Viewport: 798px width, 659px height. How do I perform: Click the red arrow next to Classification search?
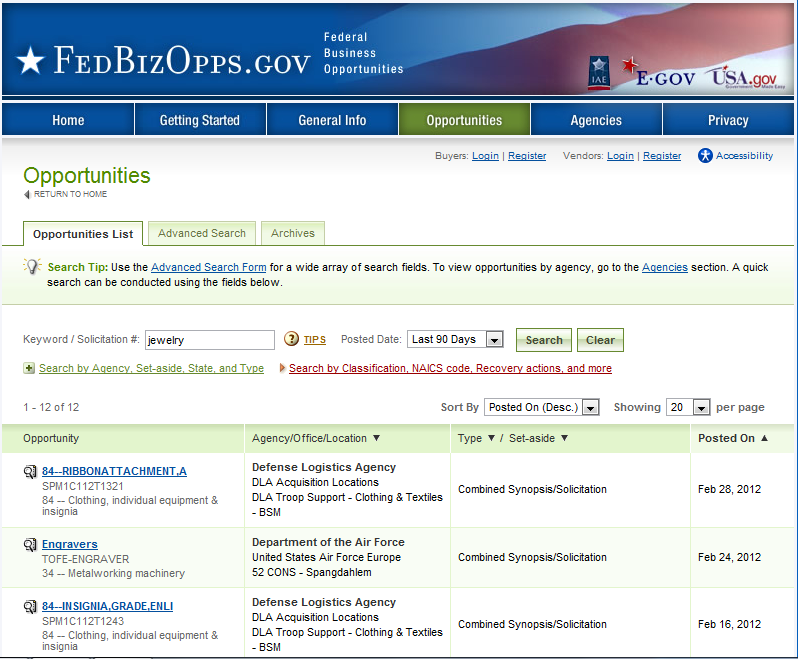point(282,367)
